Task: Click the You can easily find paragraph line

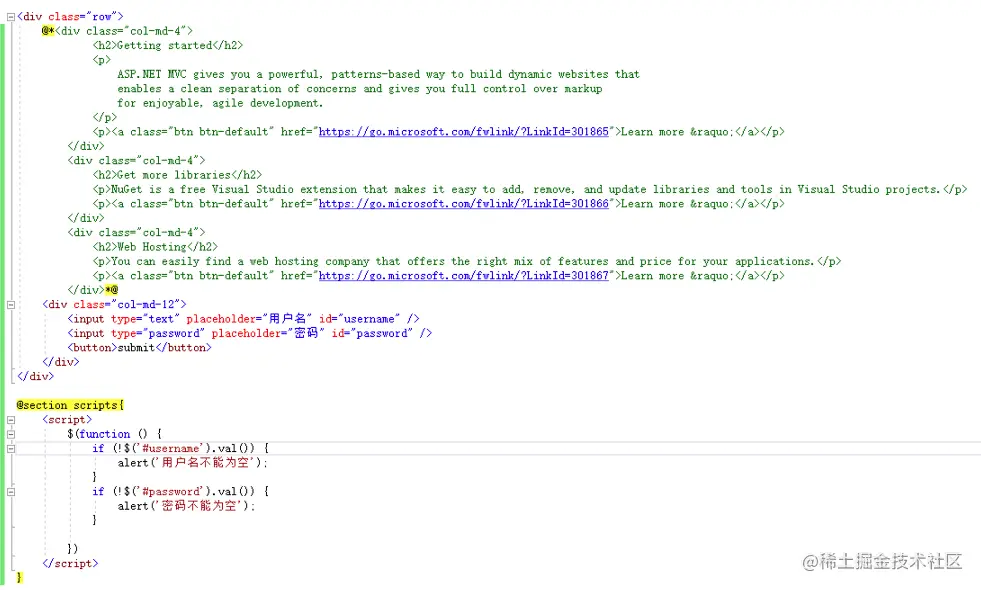Action: [467, 262]
